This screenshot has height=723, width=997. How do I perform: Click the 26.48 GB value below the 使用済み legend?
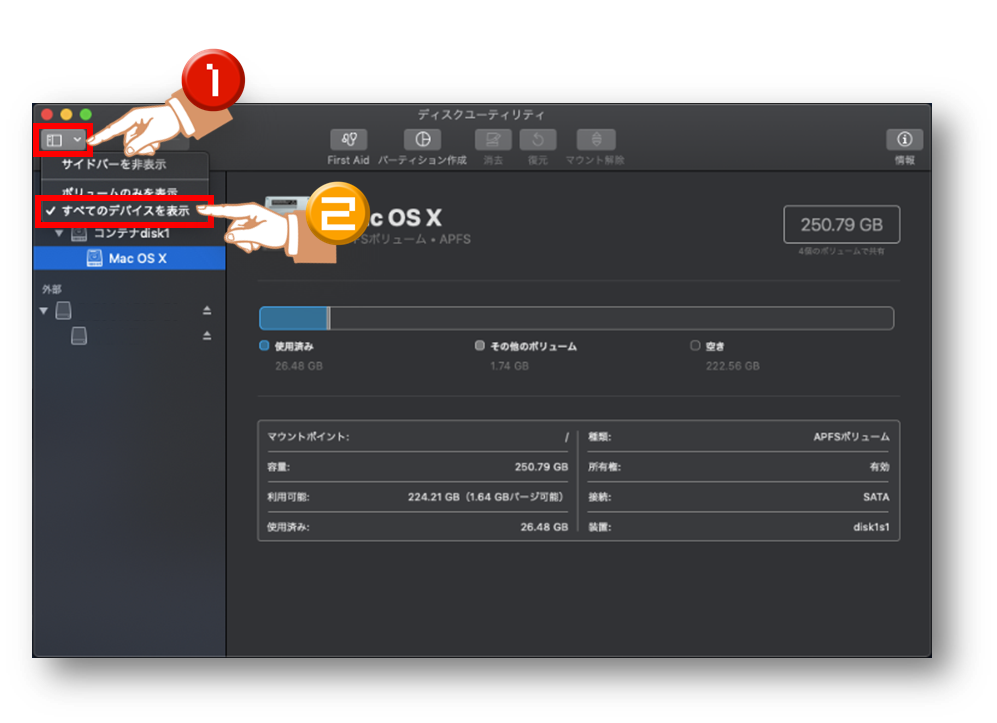(x=299, y=366)
